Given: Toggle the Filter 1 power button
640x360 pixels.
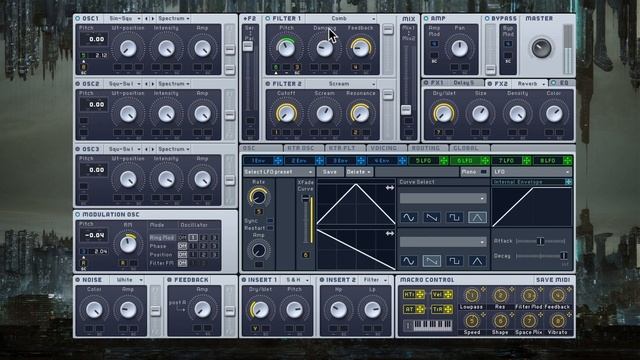Looking at the screenshot, I should 268,18.
